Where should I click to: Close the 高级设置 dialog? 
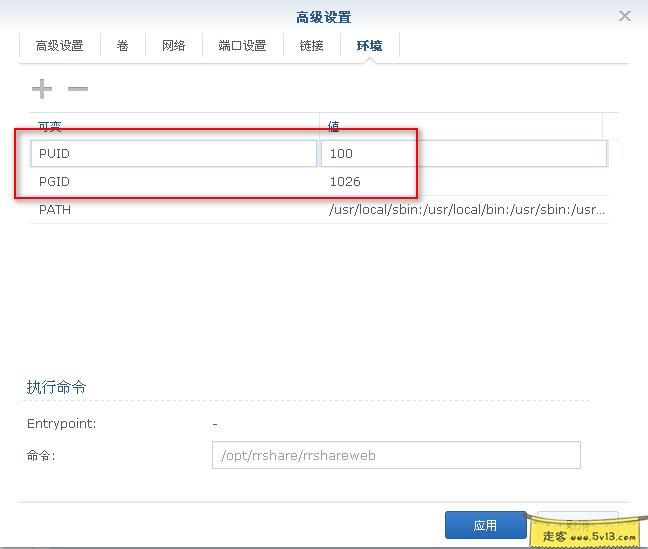coord(624,16)
